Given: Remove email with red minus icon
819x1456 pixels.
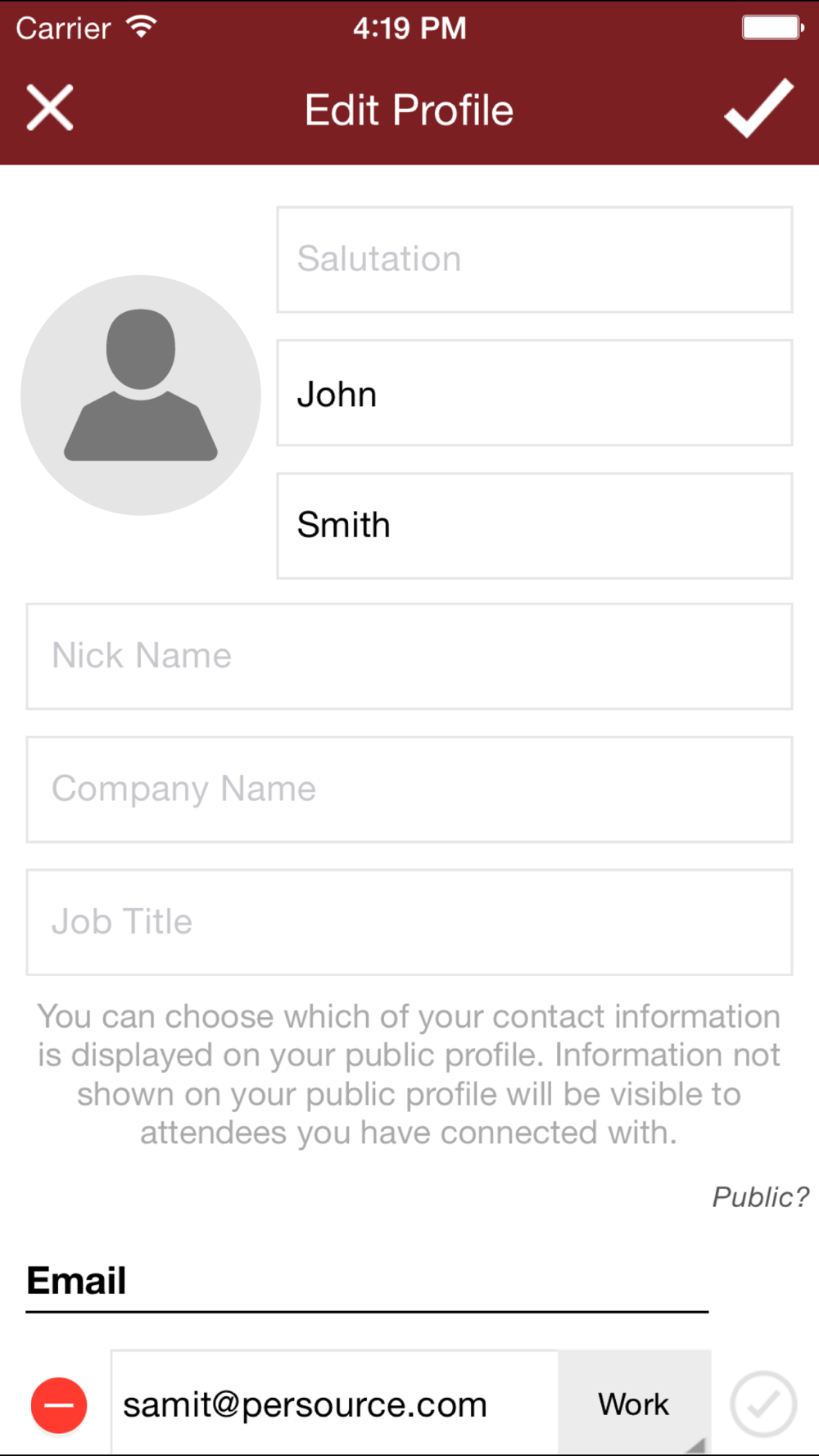Looking at the screenshot, I should click(x=59, y=1404).
